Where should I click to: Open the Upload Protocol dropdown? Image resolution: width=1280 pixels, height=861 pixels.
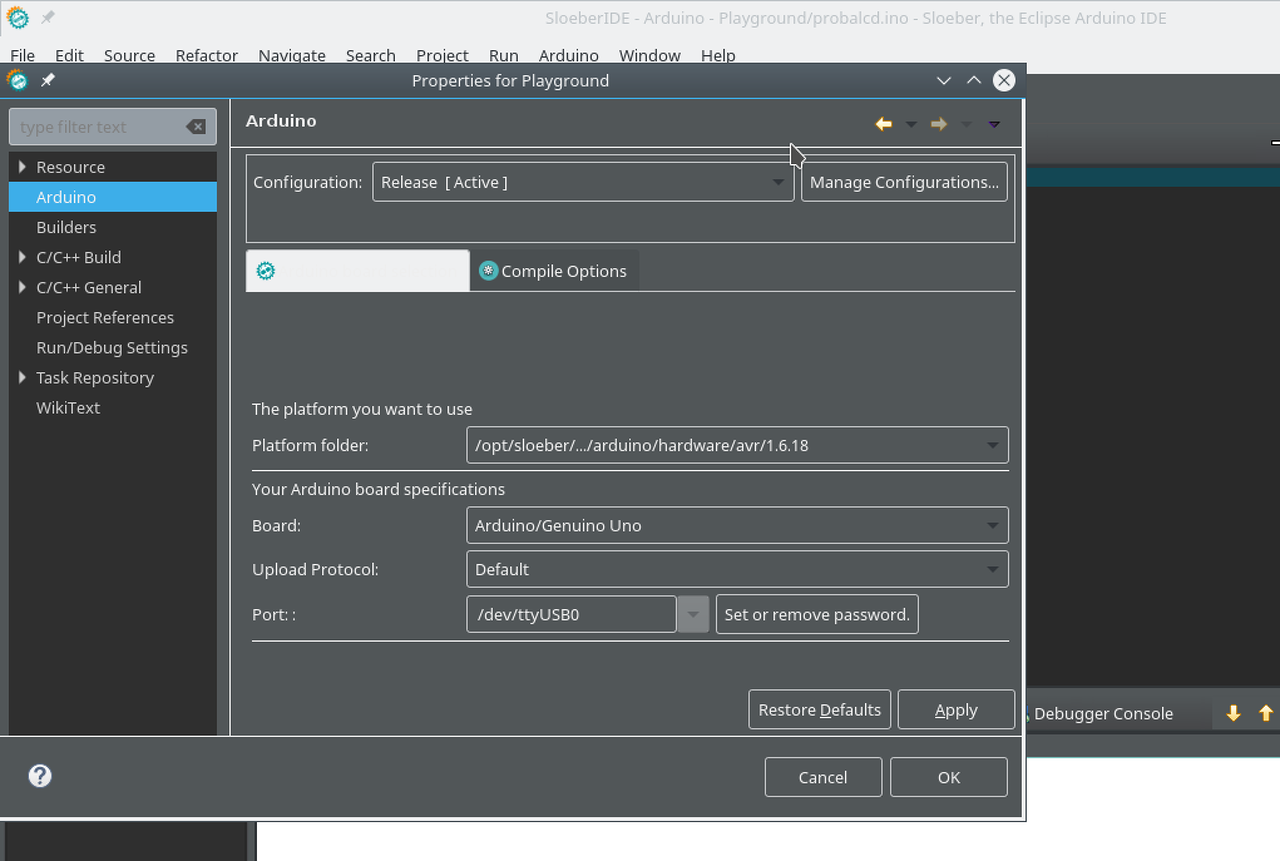click(x=737, y=569)
